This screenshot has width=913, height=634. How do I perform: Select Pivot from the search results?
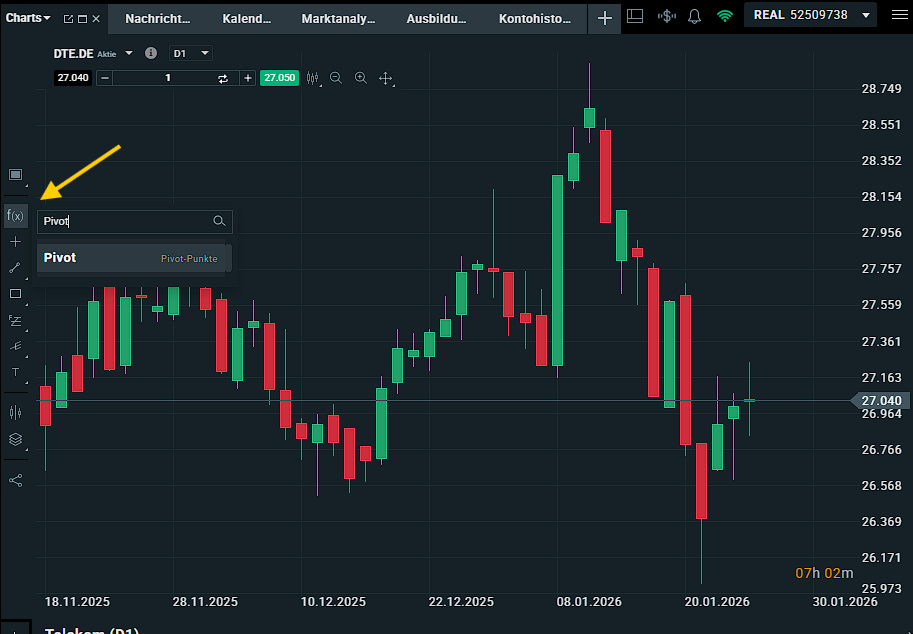click(133, 258)
